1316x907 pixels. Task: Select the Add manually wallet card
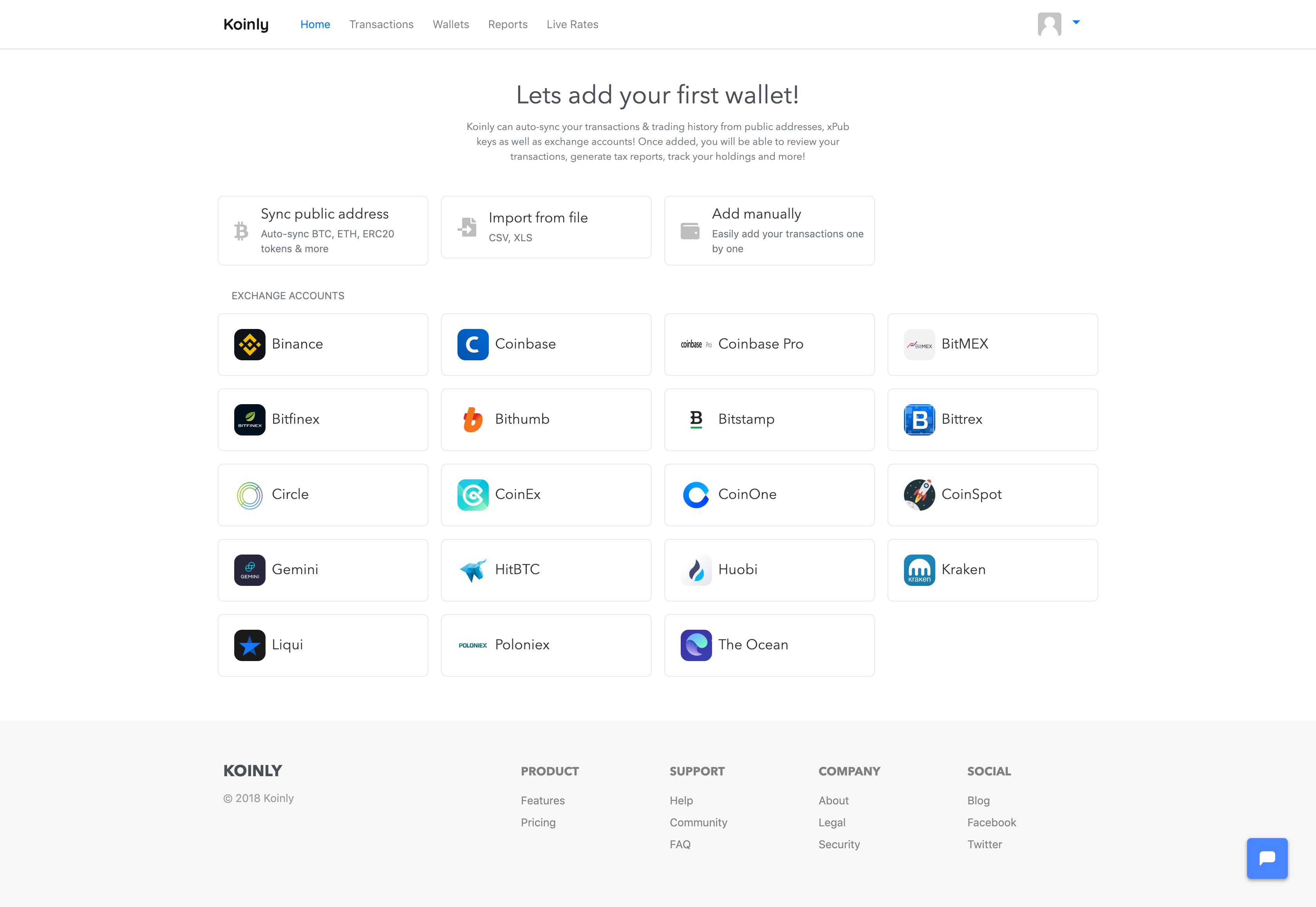pos(769,231)
